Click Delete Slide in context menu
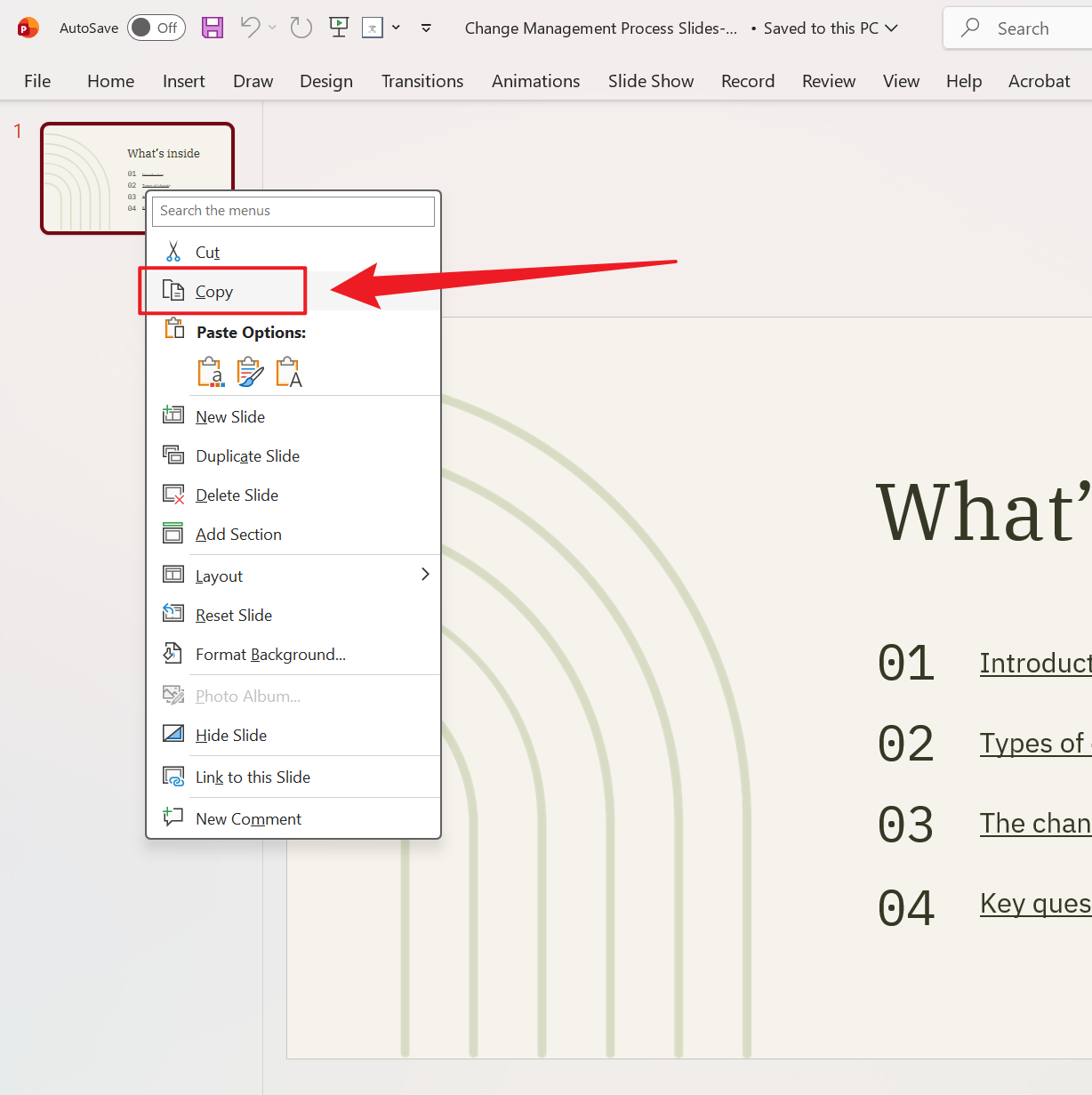Viewport: 1092px width, 1095px height. [x=237, y=495]
